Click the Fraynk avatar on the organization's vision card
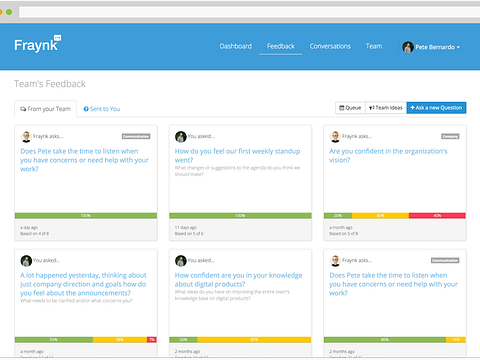This screenshot has height=360, width=480. click(x=335, y=136)
